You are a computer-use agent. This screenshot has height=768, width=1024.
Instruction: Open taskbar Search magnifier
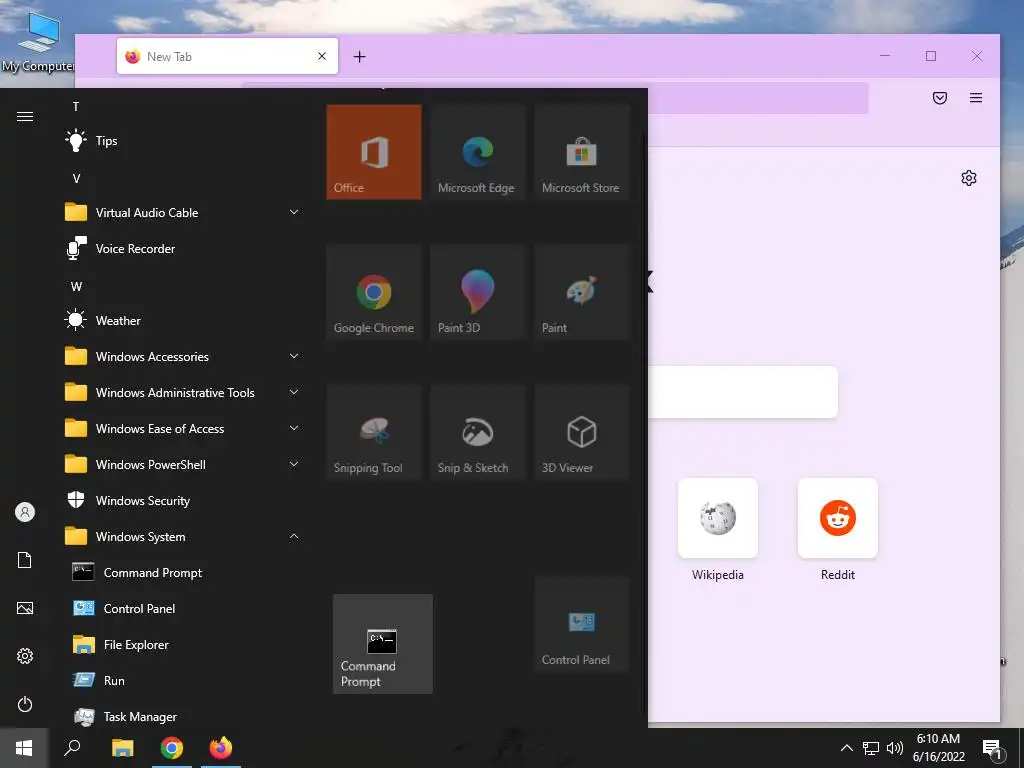(72, 748)
